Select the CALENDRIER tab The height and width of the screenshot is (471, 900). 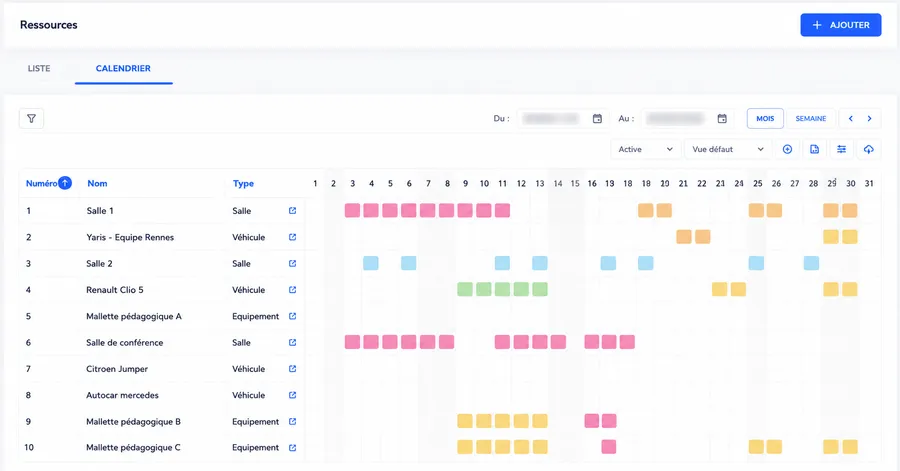123,68
